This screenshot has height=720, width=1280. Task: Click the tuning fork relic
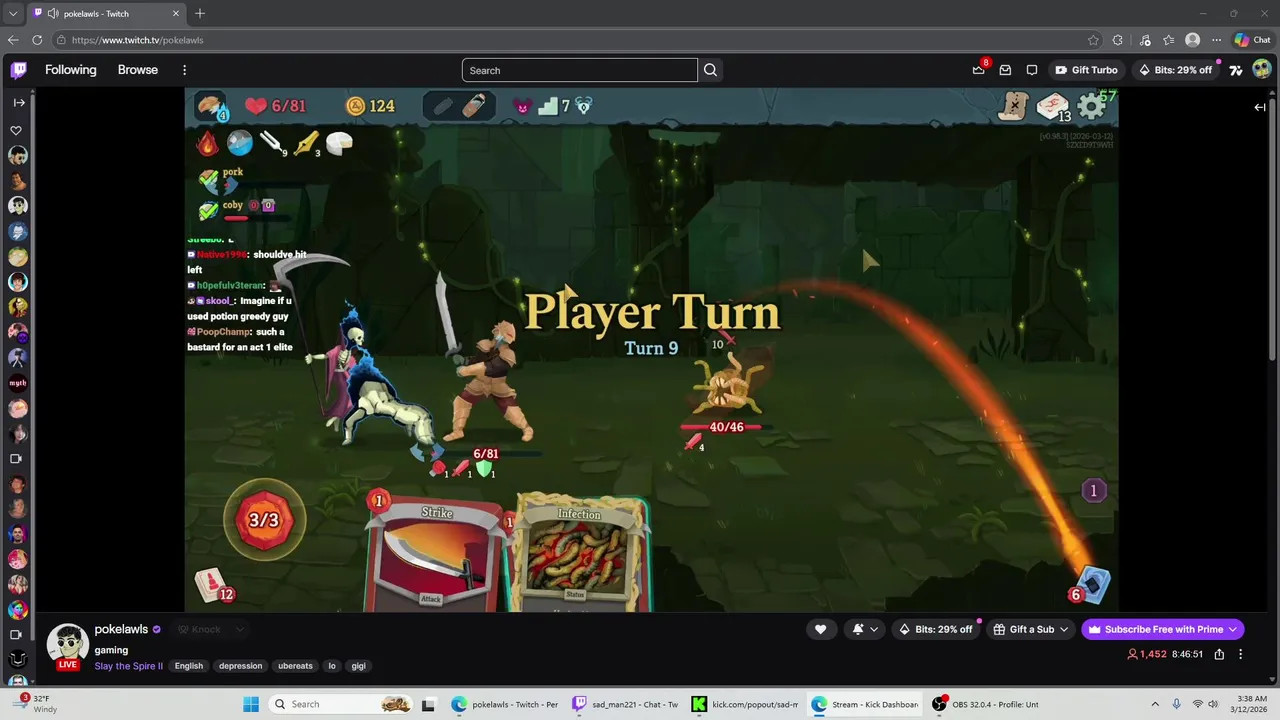272,143
